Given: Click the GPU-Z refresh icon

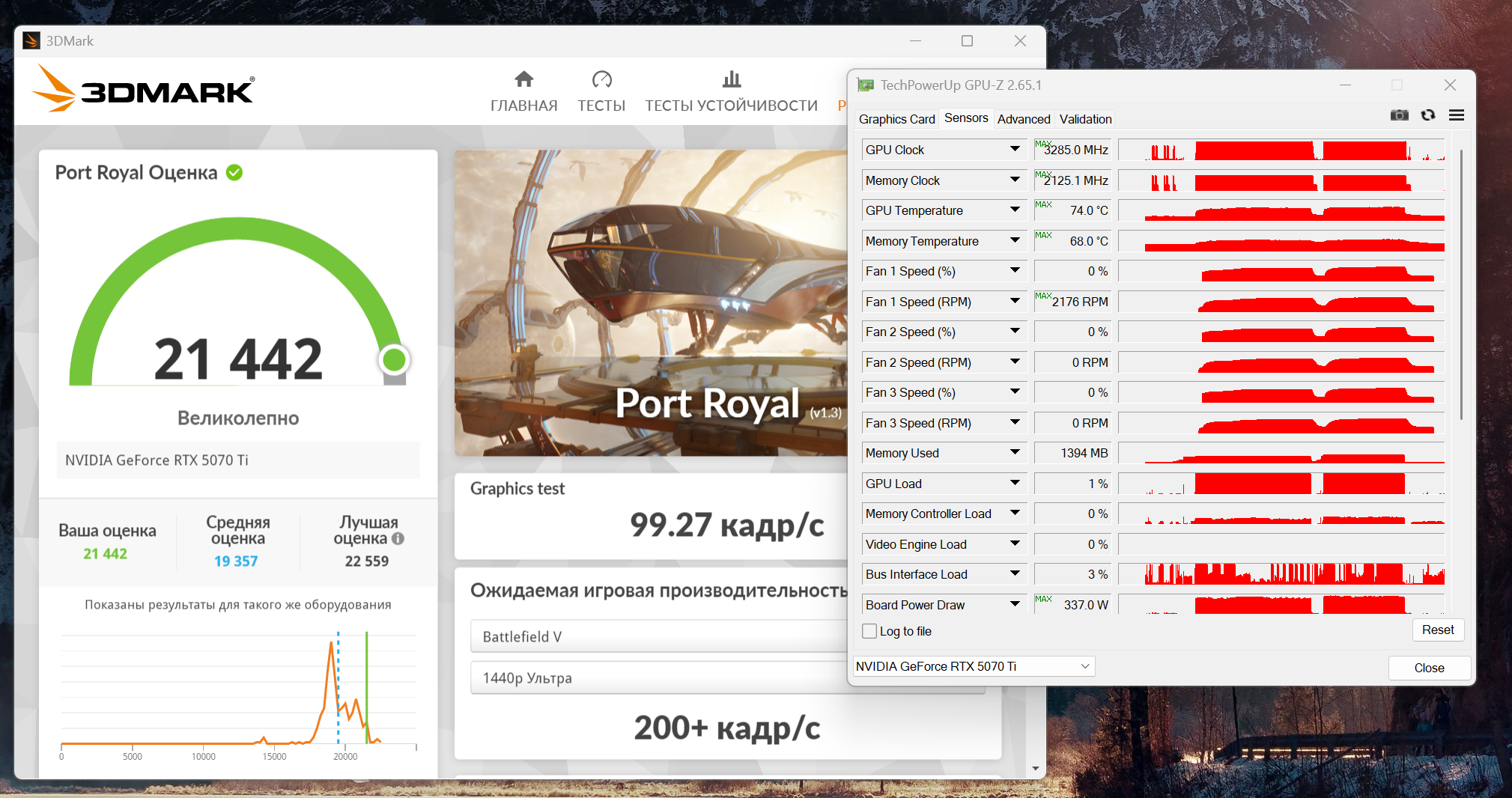Looking at the screenshot, I should point(1428,115).
